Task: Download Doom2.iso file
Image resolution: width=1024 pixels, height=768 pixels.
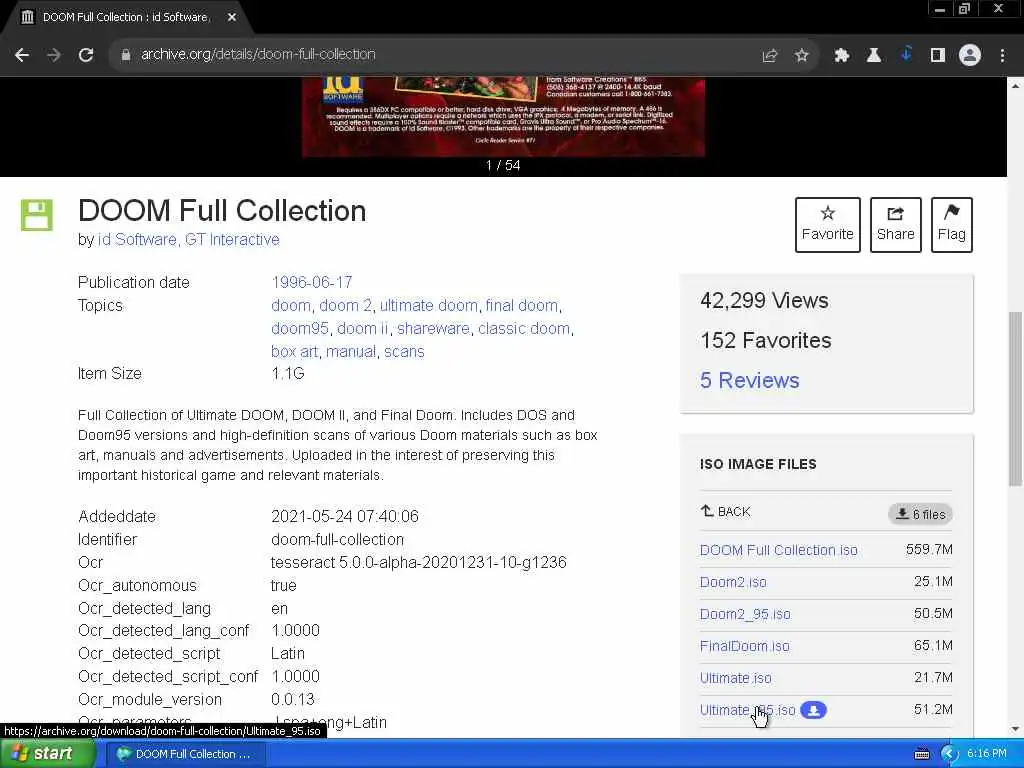Action: pyautogui.click(x=733, y=582)
